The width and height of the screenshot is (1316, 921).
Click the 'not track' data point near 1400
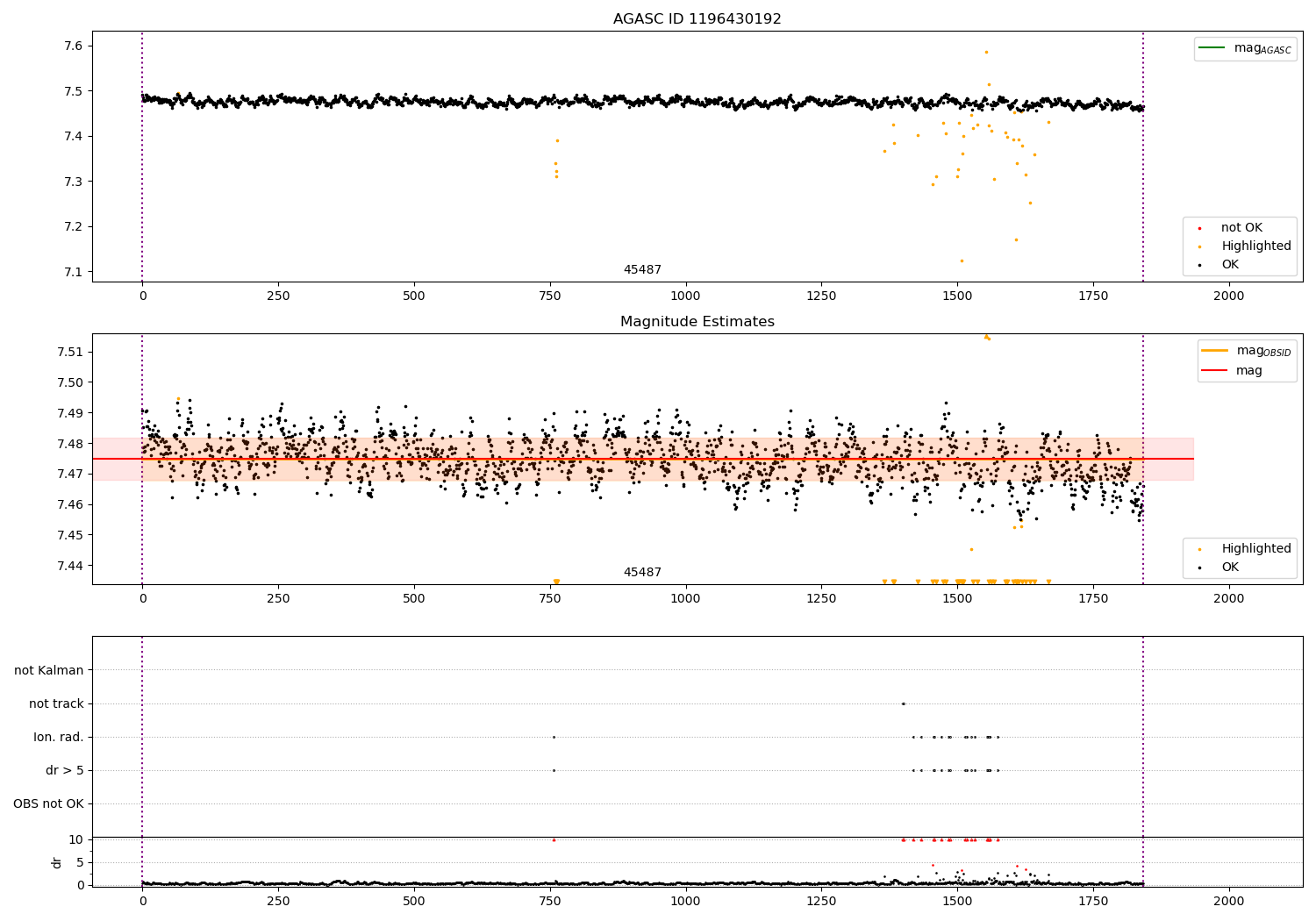pyautogui.click(x=903, y=703)
